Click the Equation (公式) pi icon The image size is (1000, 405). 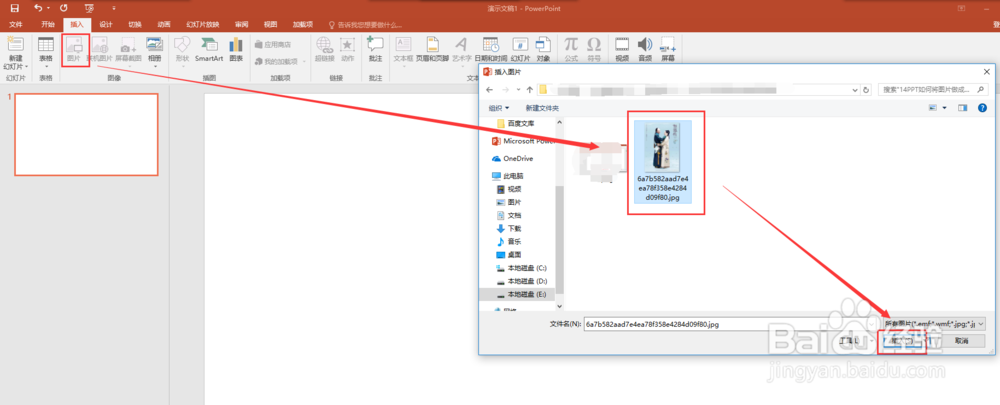tap(571, 50)
